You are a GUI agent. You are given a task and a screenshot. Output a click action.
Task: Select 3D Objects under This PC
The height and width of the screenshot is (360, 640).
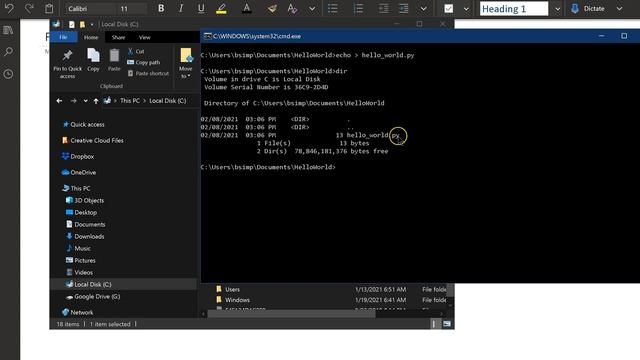tap(85, 200)
